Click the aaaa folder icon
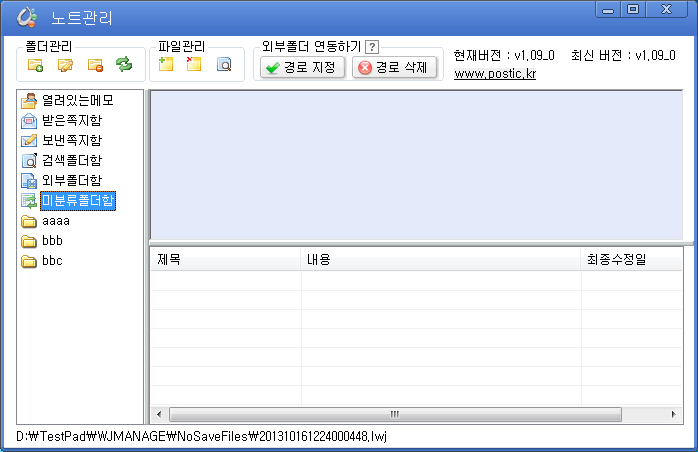The height and width of the screenshot is (452, 698). [29, 221]
